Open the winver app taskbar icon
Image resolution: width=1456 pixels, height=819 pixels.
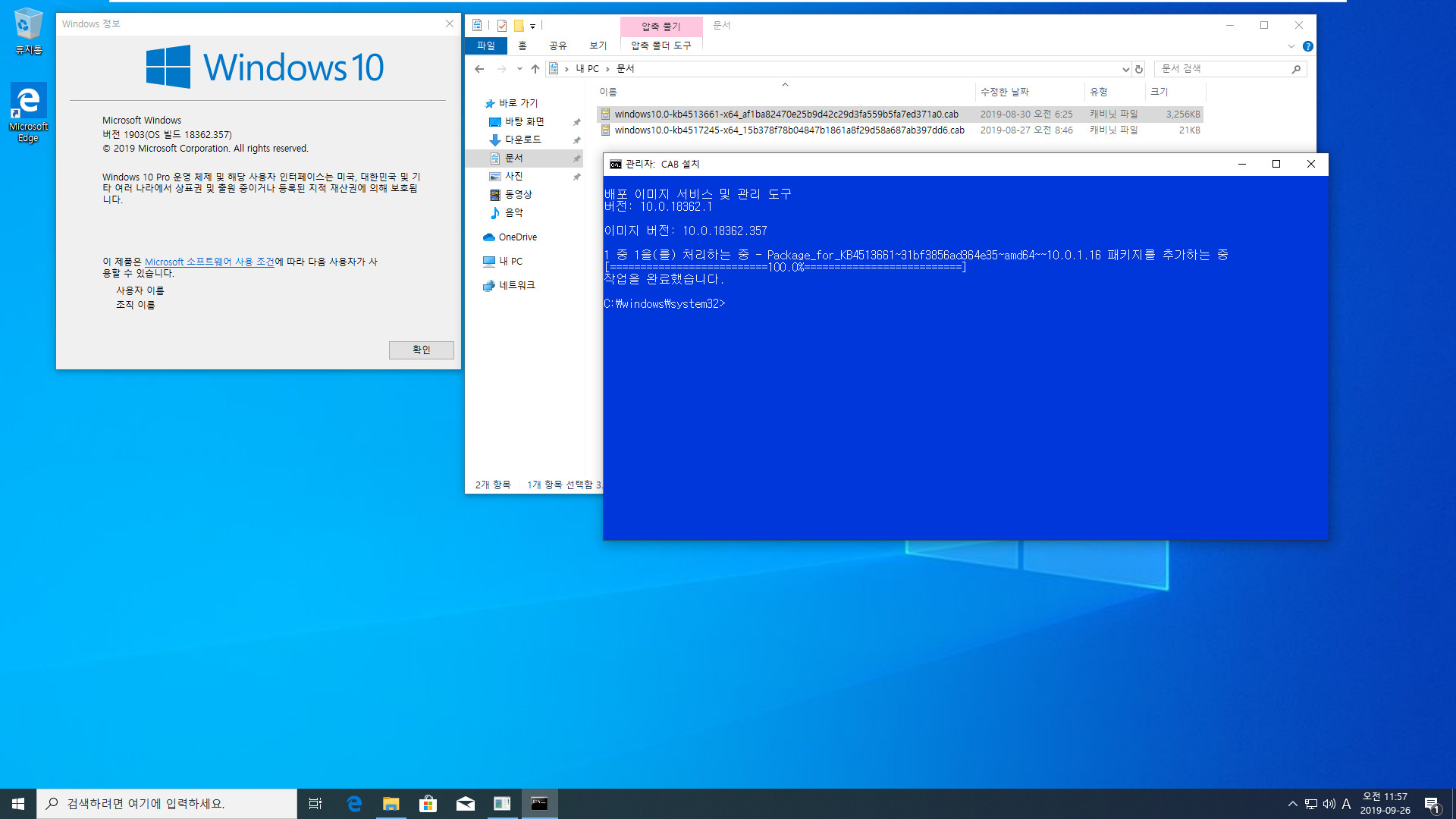[x=502, y=804]
